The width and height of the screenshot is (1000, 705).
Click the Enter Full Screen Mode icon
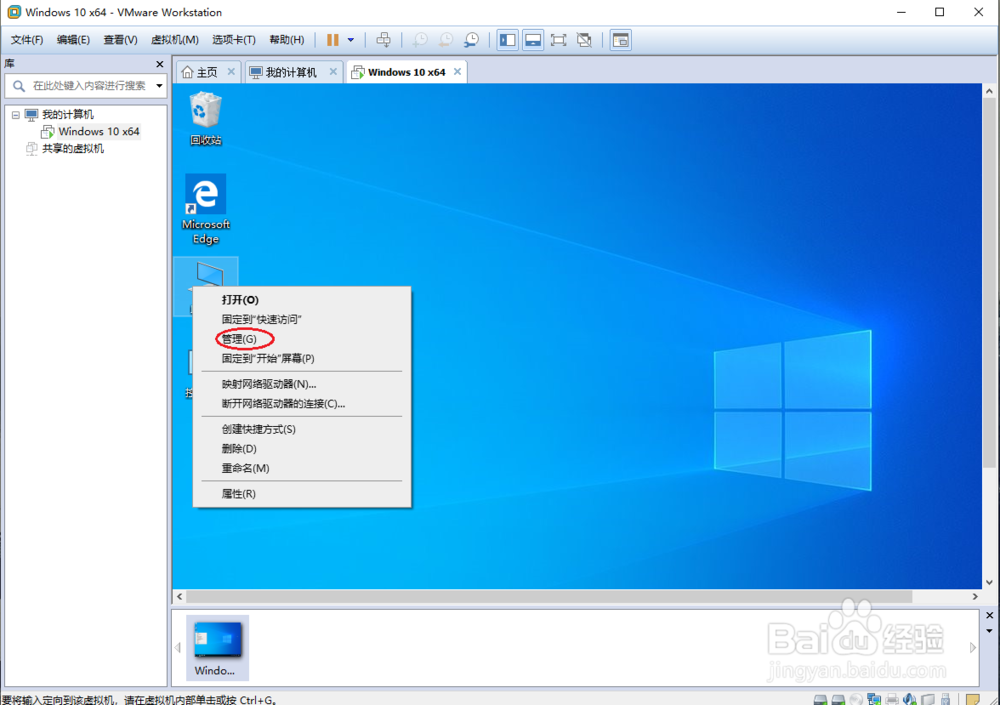tap(559, 40)
